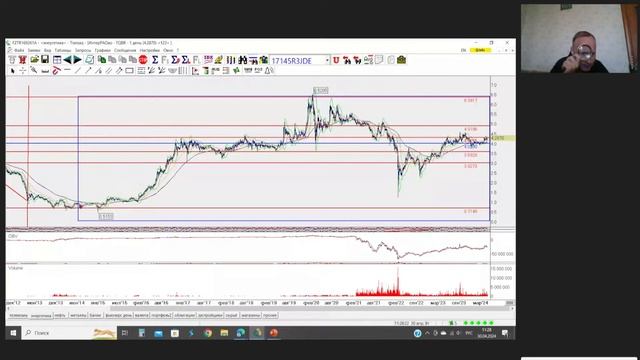The width and height of the screenshot is (640, 360).
Task: Open the Запросы menu
Action: pos(83,50)
